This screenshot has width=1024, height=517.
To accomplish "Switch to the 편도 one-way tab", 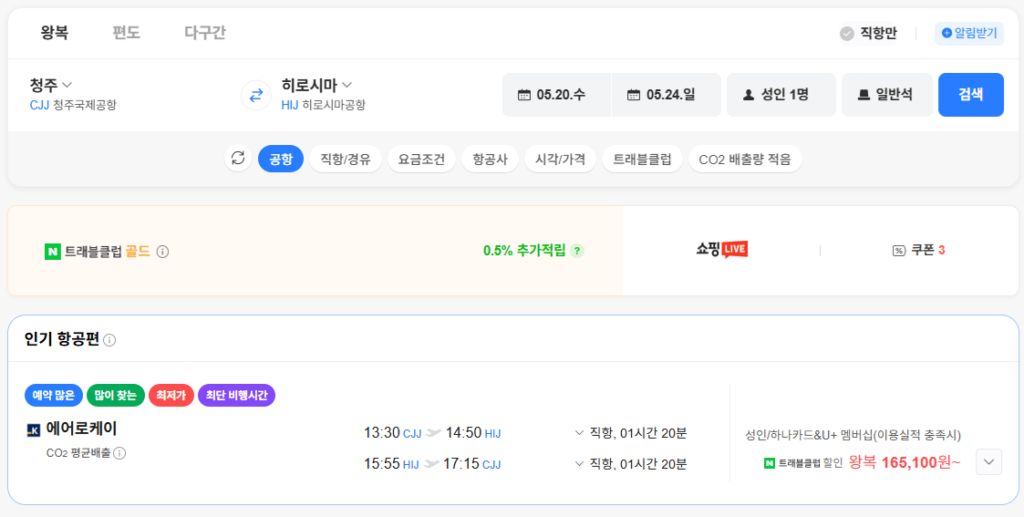I will [126, 33].
